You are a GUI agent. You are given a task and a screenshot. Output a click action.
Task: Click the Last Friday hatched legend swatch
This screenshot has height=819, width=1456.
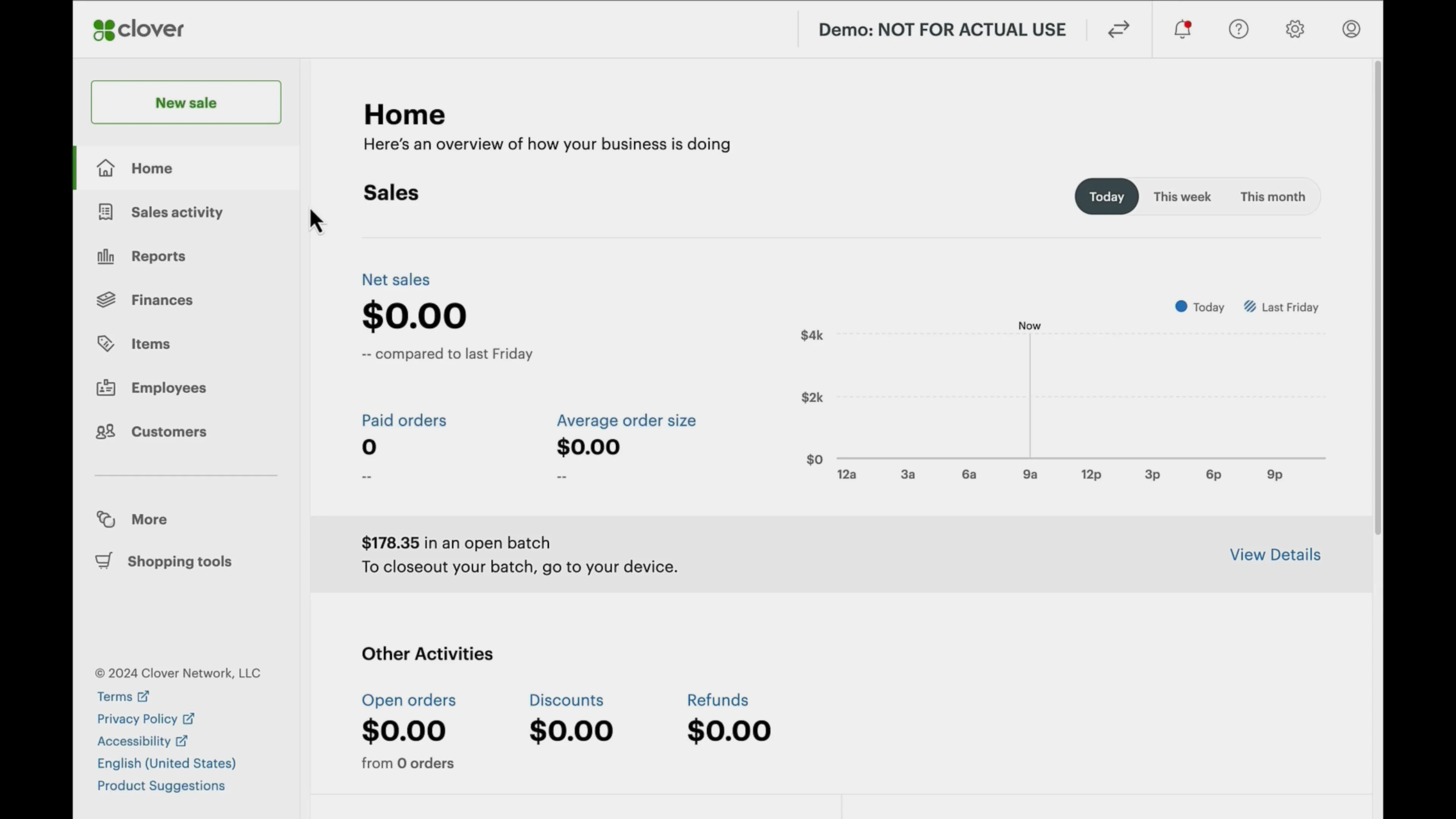click(1250, 306)
